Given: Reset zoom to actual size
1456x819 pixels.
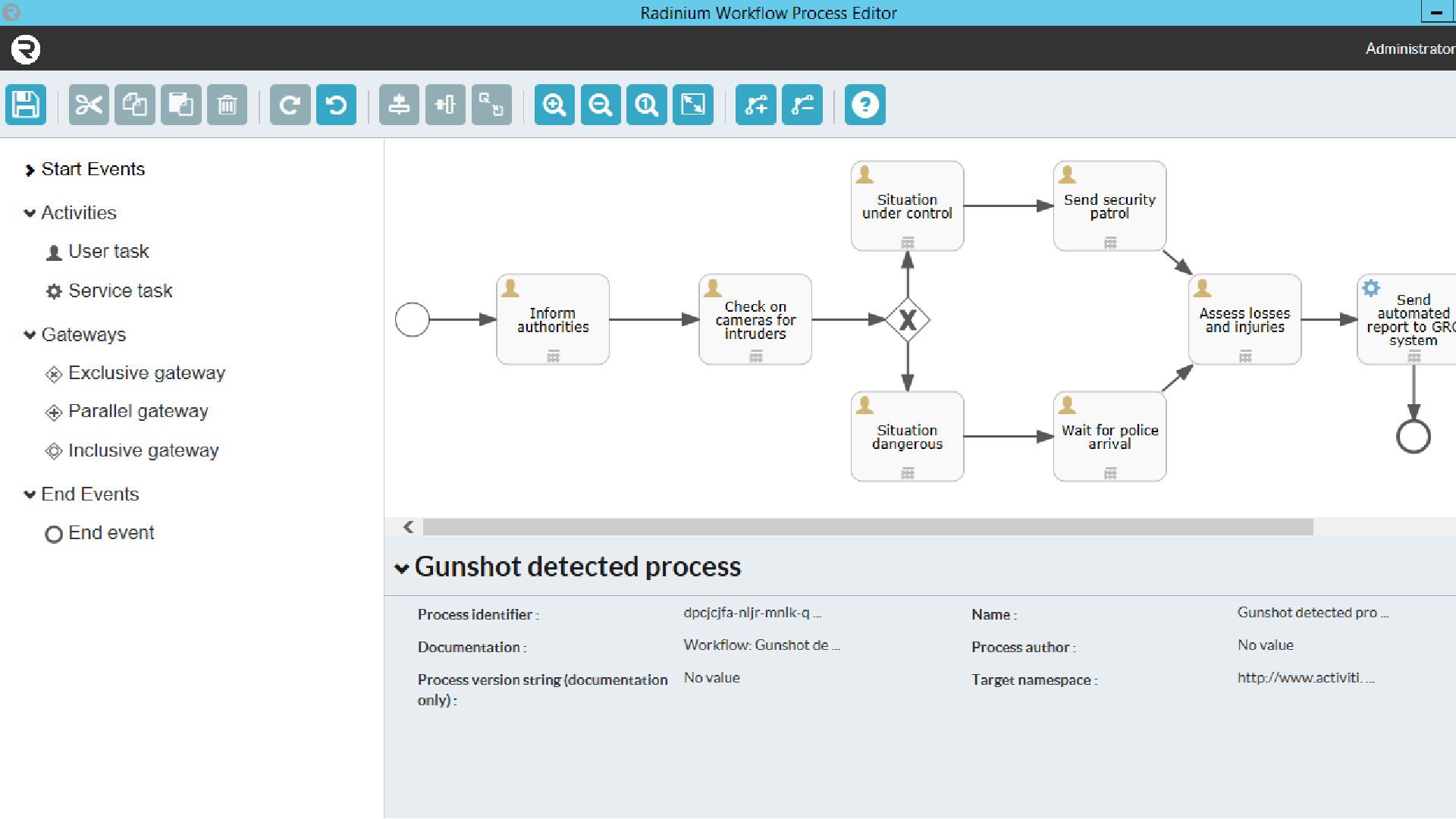Looking at the screenshot, I should 648,105.
